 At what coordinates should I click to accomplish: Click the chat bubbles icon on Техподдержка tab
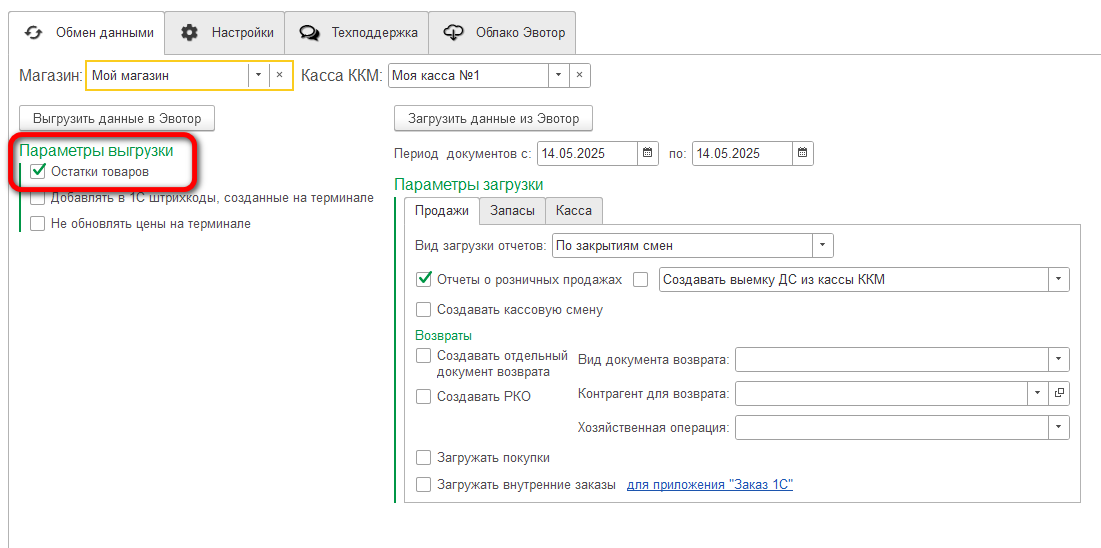coord(308,32)
